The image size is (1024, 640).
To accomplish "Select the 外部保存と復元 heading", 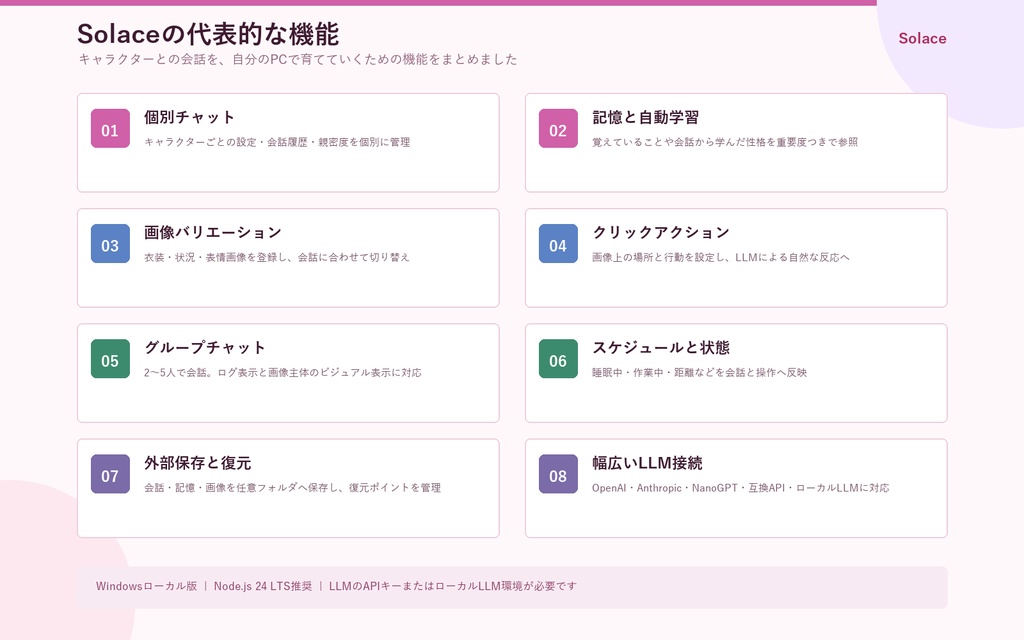I will tap(197, 463).
